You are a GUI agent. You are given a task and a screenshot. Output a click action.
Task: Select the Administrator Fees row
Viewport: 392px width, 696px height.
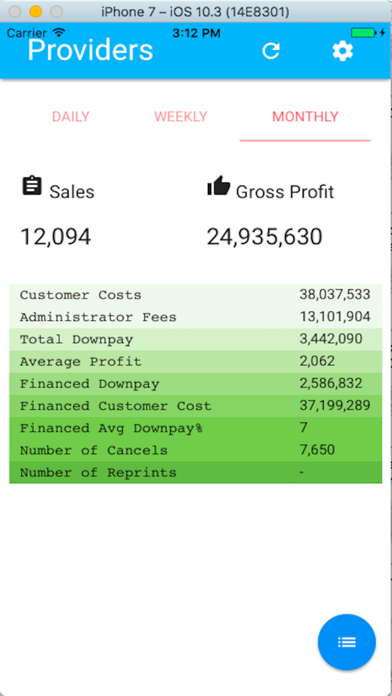point(195,317)
